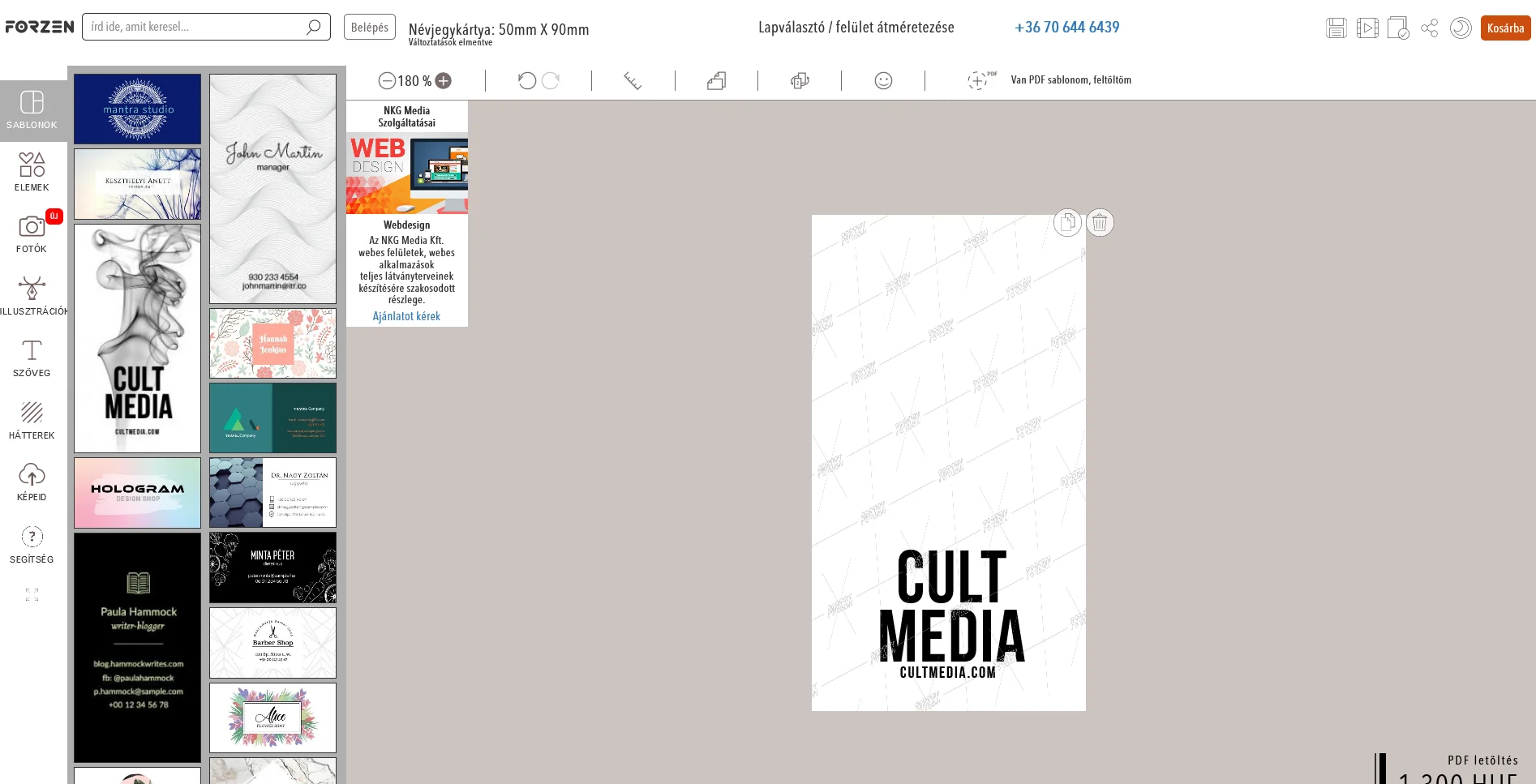Image resolution: width=1536 pixels, height=784 pixels.
Task: Click the save floppy disk icon
Action: click(x=1336, y=28)
